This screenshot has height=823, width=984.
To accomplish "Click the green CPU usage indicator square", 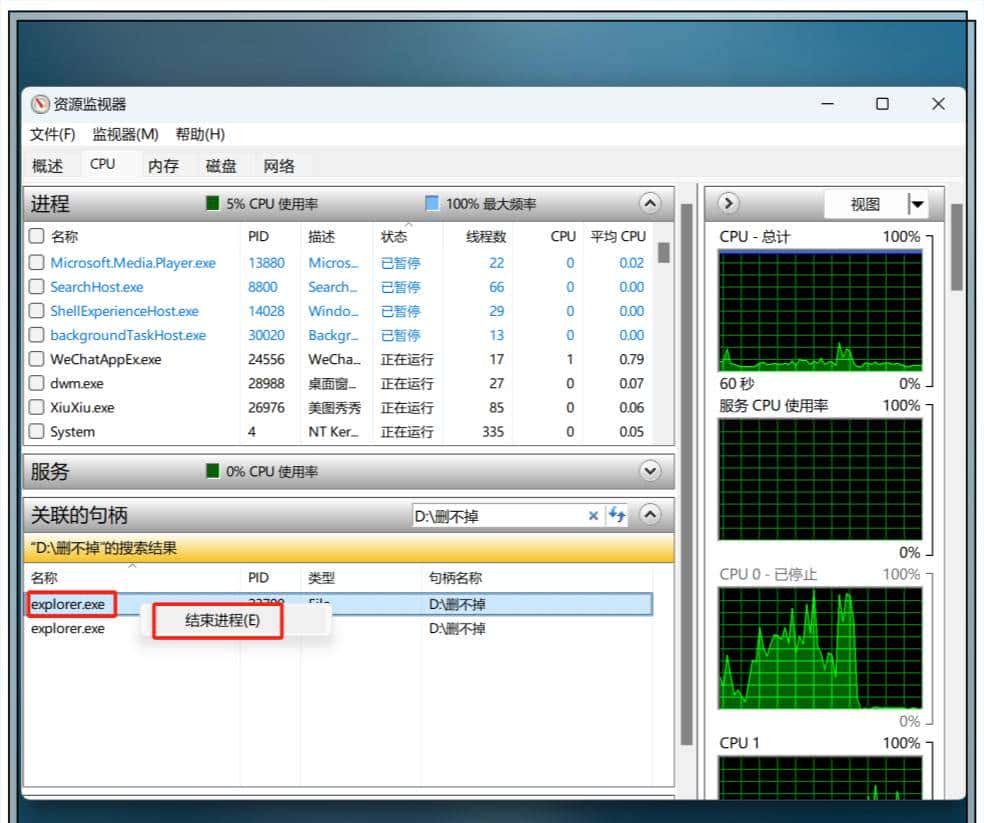I will coord(212,204).
